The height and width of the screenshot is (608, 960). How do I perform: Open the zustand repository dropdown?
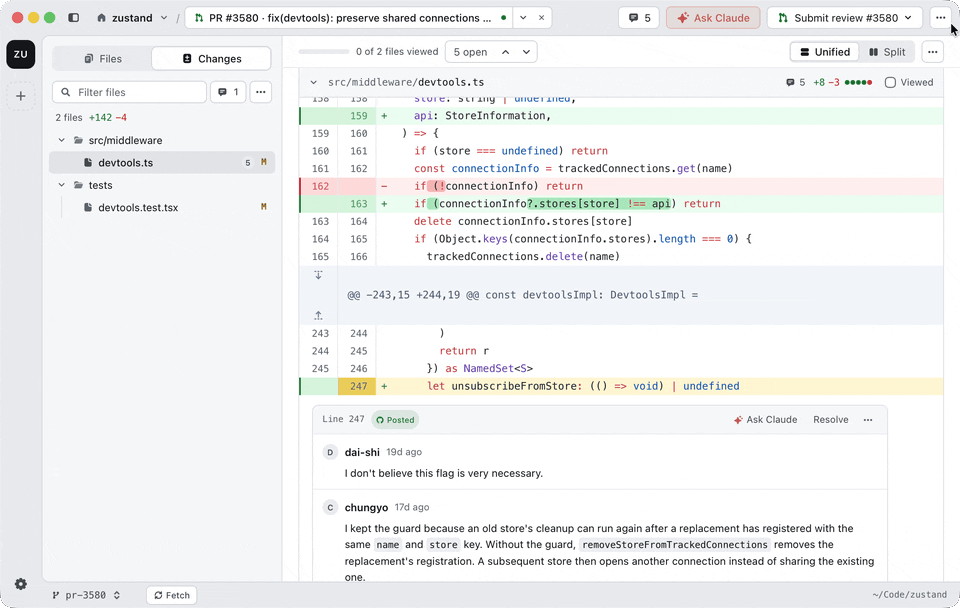coord(163,18)
